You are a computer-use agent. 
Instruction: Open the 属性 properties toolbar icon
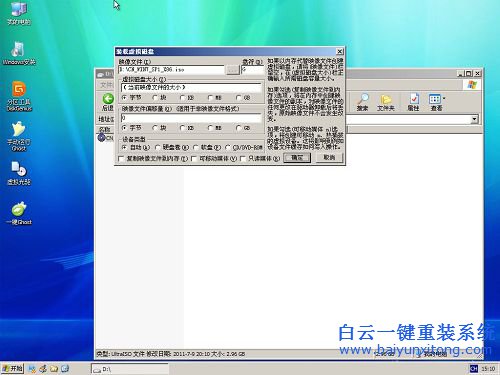click(413, 102)
